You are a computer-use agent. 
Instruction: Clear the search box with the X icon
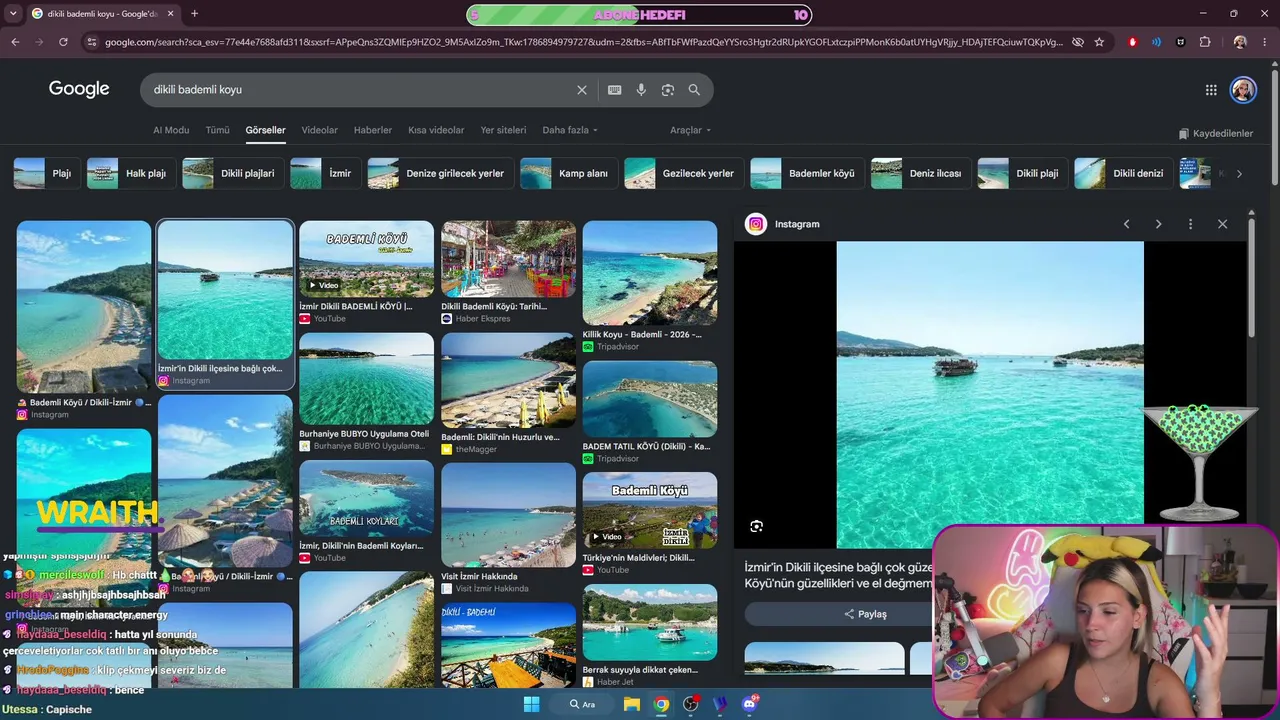(582, 90)
